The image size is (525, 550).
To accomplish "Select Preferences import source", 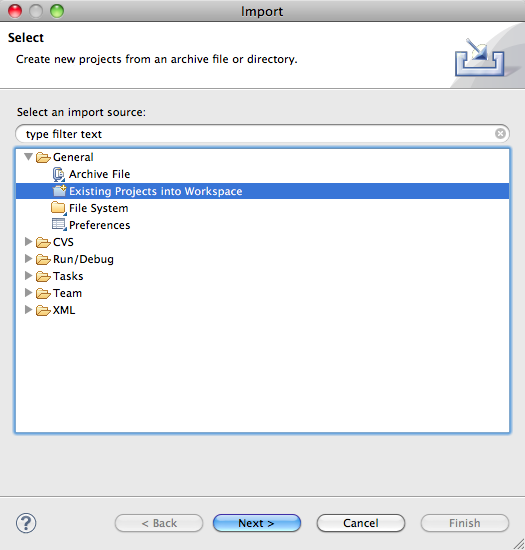I will 99,225.
